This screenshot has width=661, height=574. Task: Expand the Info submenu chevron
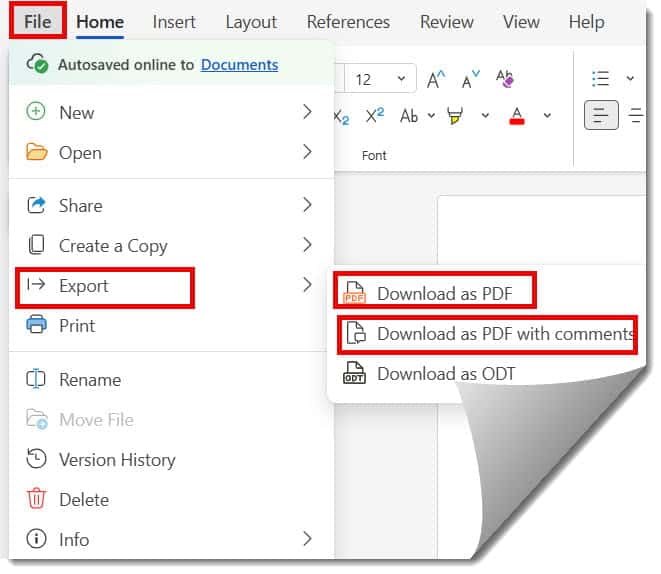(307, 539)
